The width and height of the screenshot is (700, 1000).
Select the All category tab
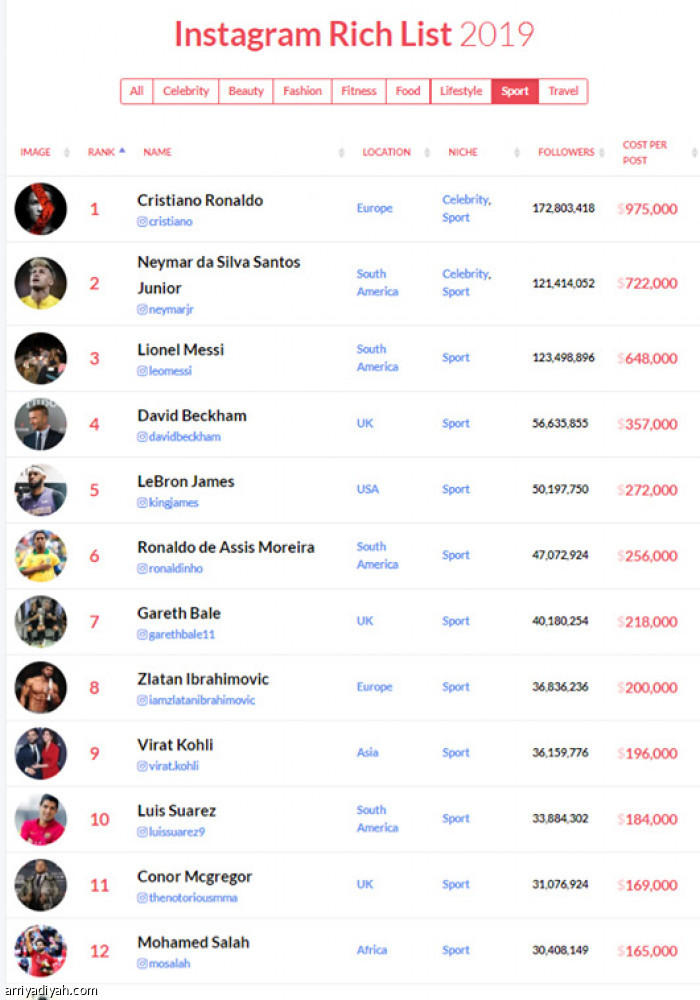click(x=136, y=91)
